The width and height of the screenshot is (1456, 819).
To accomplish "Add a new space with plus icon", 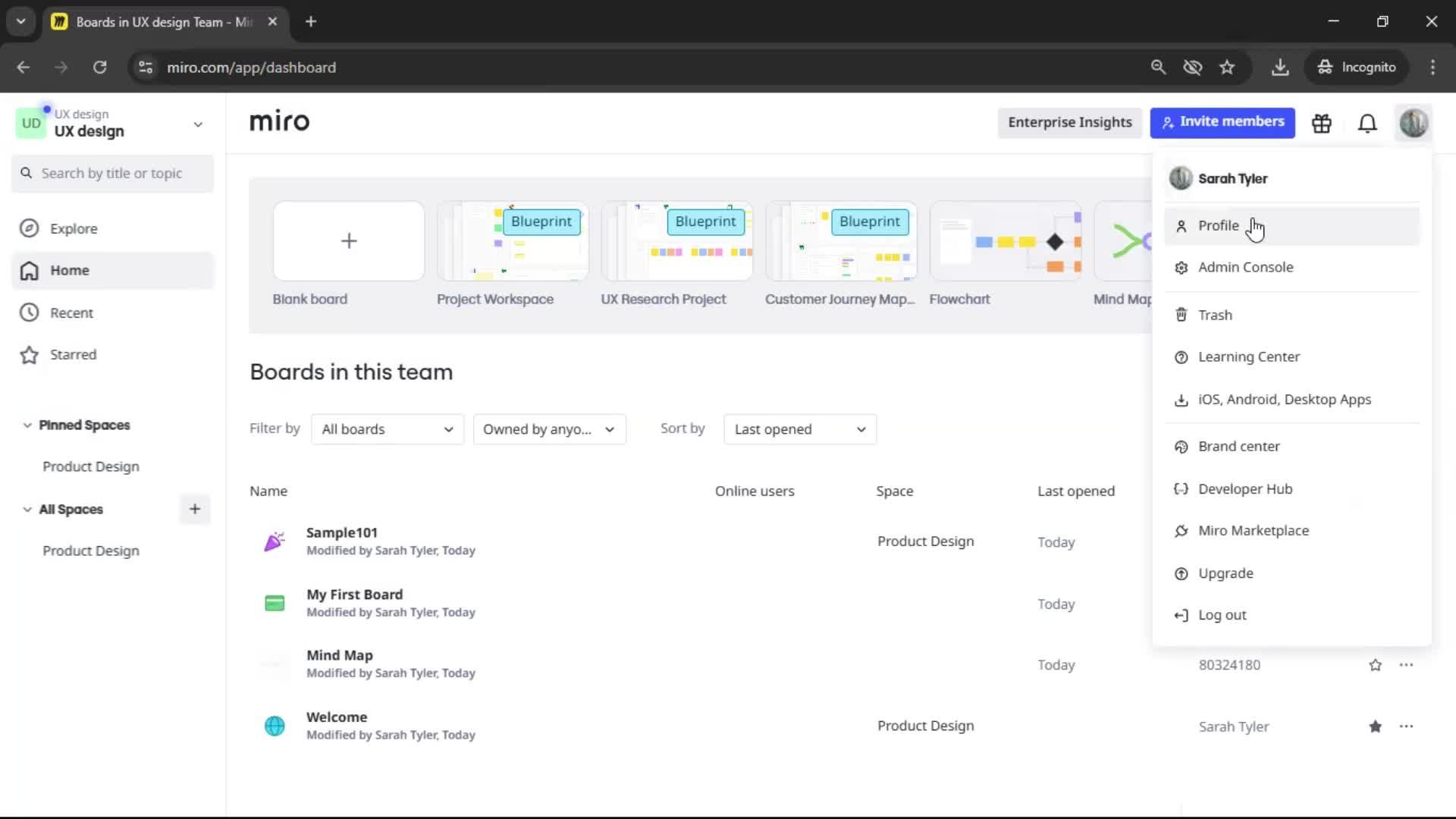I will coord(195,509).
